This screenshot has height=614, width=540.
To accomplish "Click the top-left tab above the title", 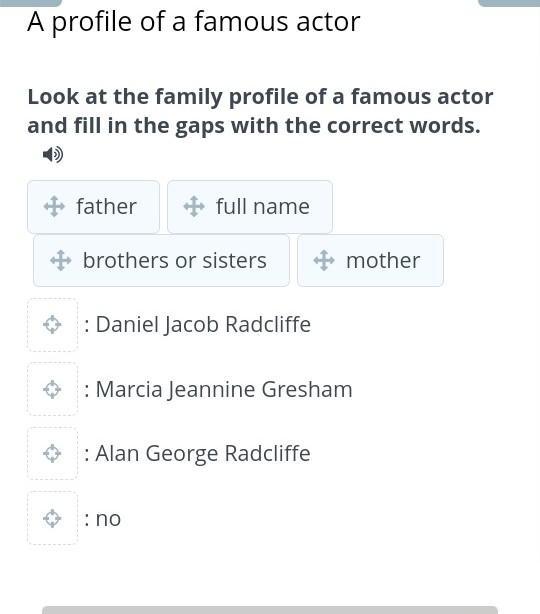I will (31, 3).
